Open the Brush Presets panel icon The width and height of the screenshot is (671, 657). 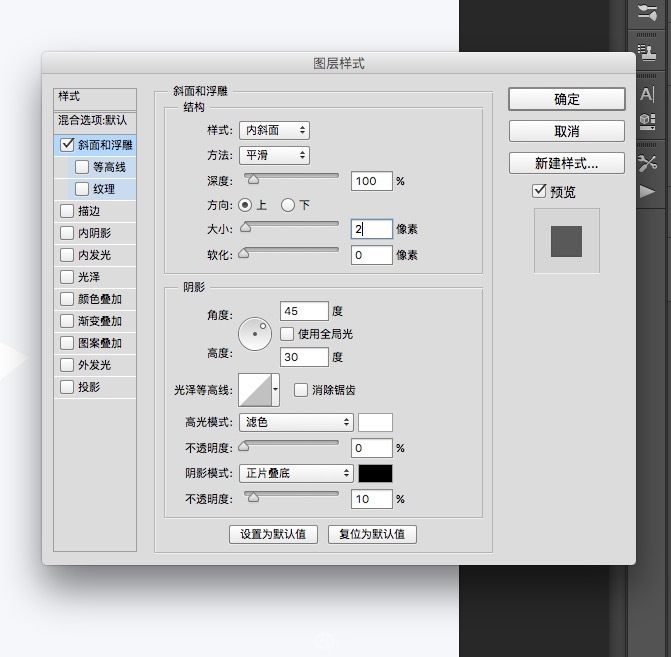(647, 12)
